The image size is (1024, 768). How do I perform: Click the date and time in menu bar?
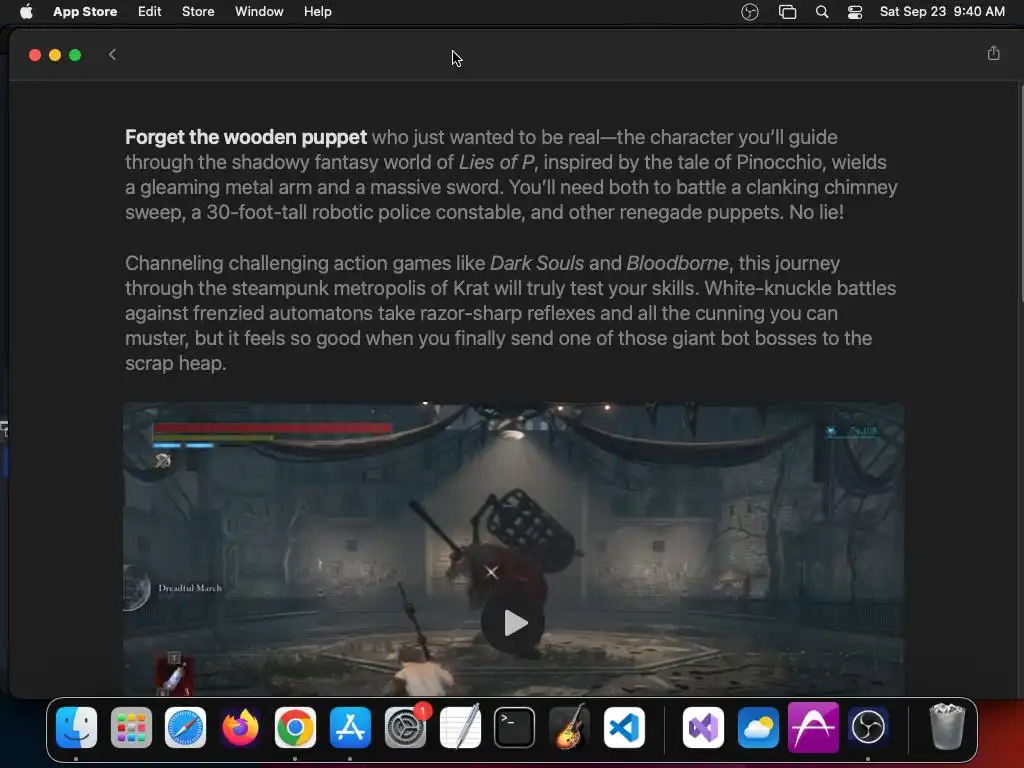pyautogui.click(x=942, y=12)
